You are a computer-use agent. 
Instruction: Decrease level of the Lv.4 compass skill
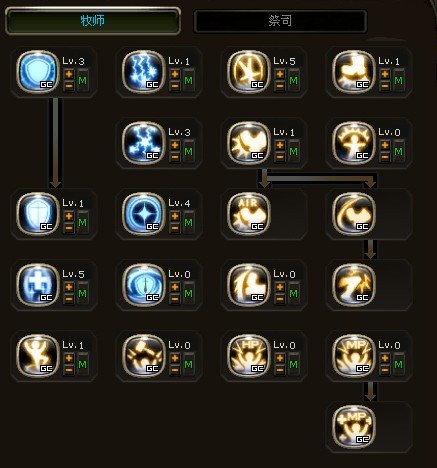175,228
